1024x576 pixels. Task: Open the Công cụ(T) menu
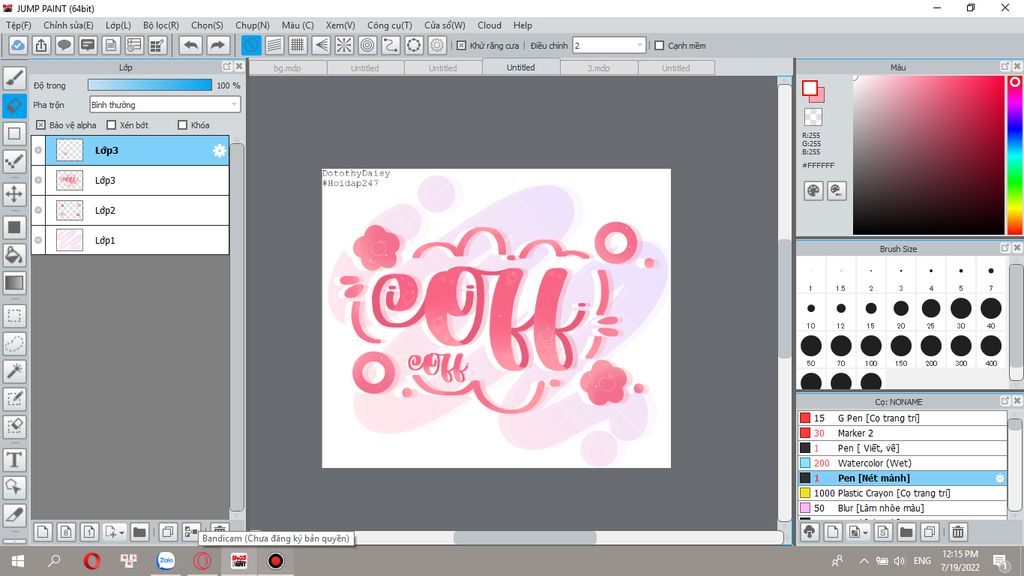pyautogui.click(x=389, y=25)
